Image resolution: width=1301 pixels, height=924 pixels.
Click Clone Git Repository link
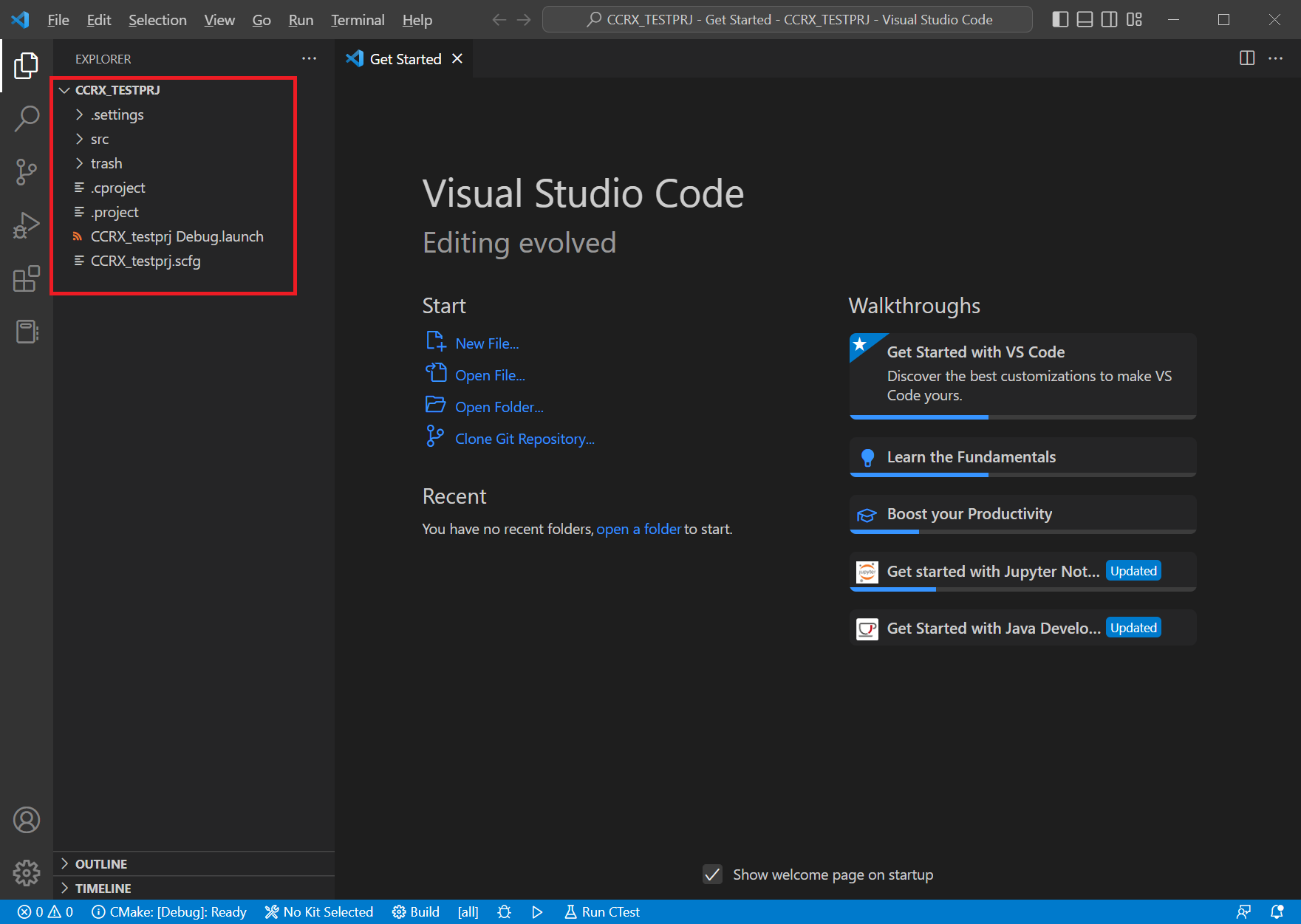pyautogui.click(x=525, y=439)
